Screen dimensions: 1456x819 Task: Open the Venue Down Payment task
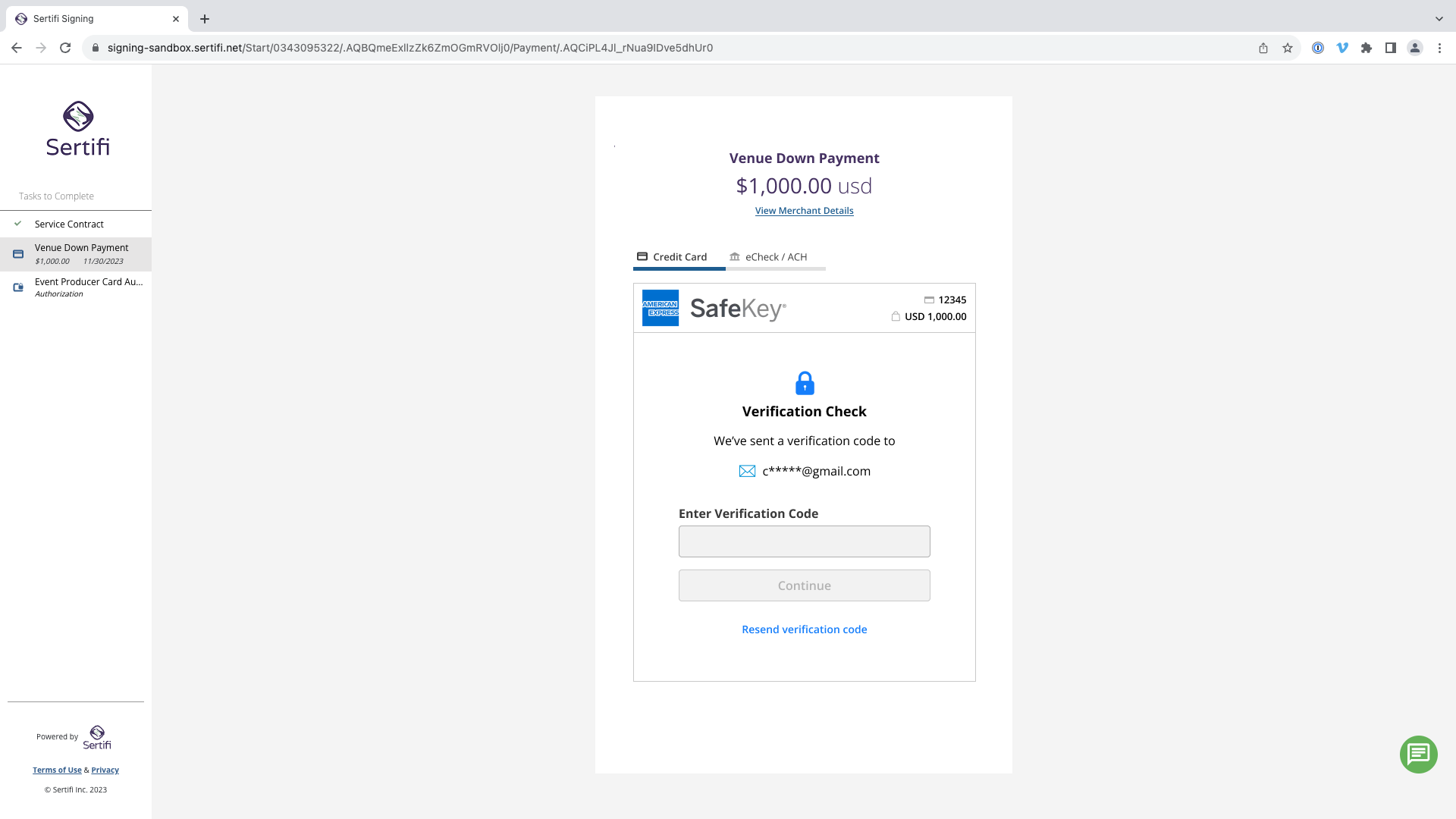tap(76, 254)
